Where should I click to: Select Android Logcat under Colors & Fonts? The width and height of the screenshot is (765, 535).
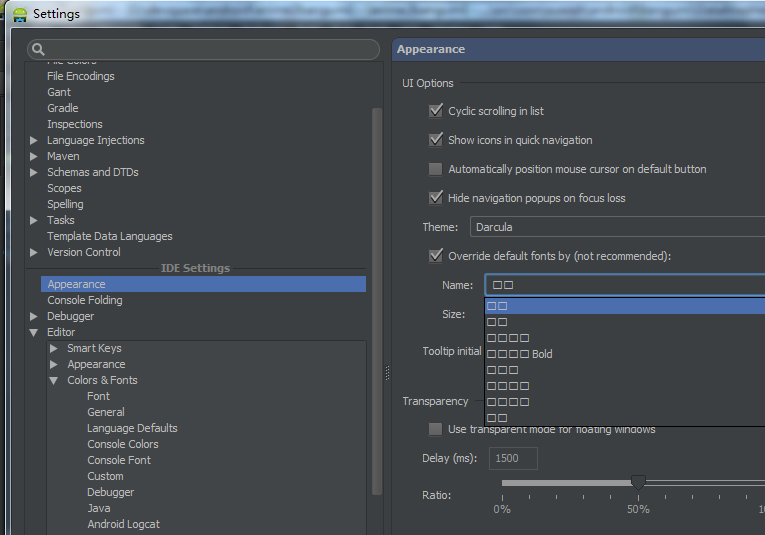123,524
